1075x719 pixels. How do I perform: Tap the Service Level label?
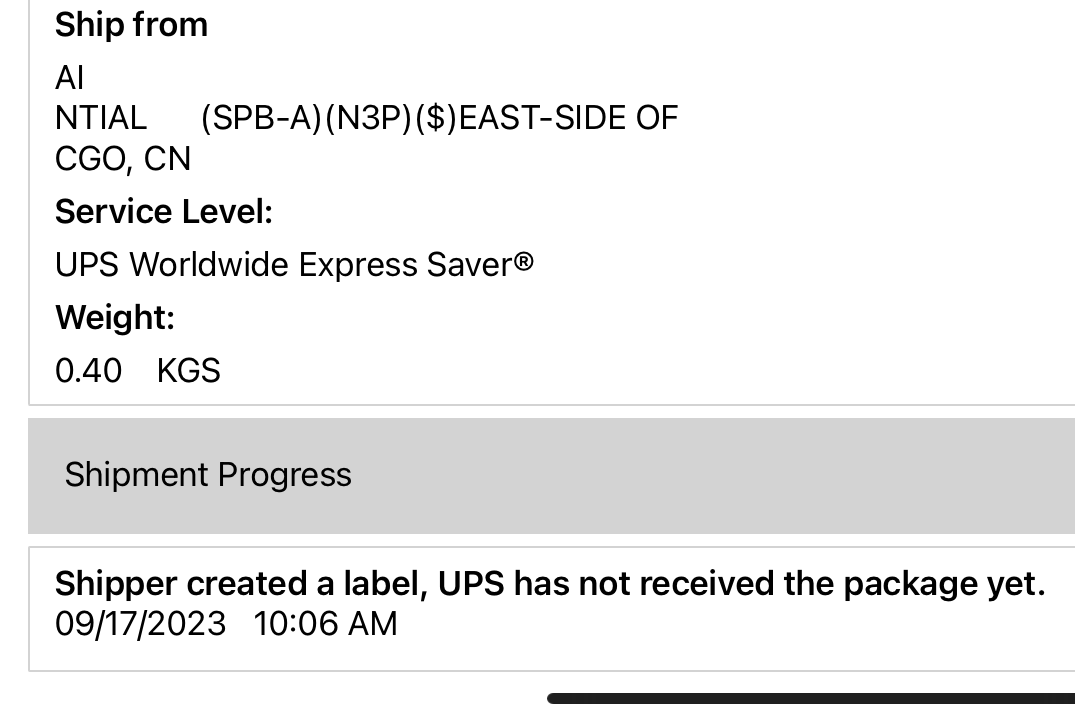pos(163,212)
